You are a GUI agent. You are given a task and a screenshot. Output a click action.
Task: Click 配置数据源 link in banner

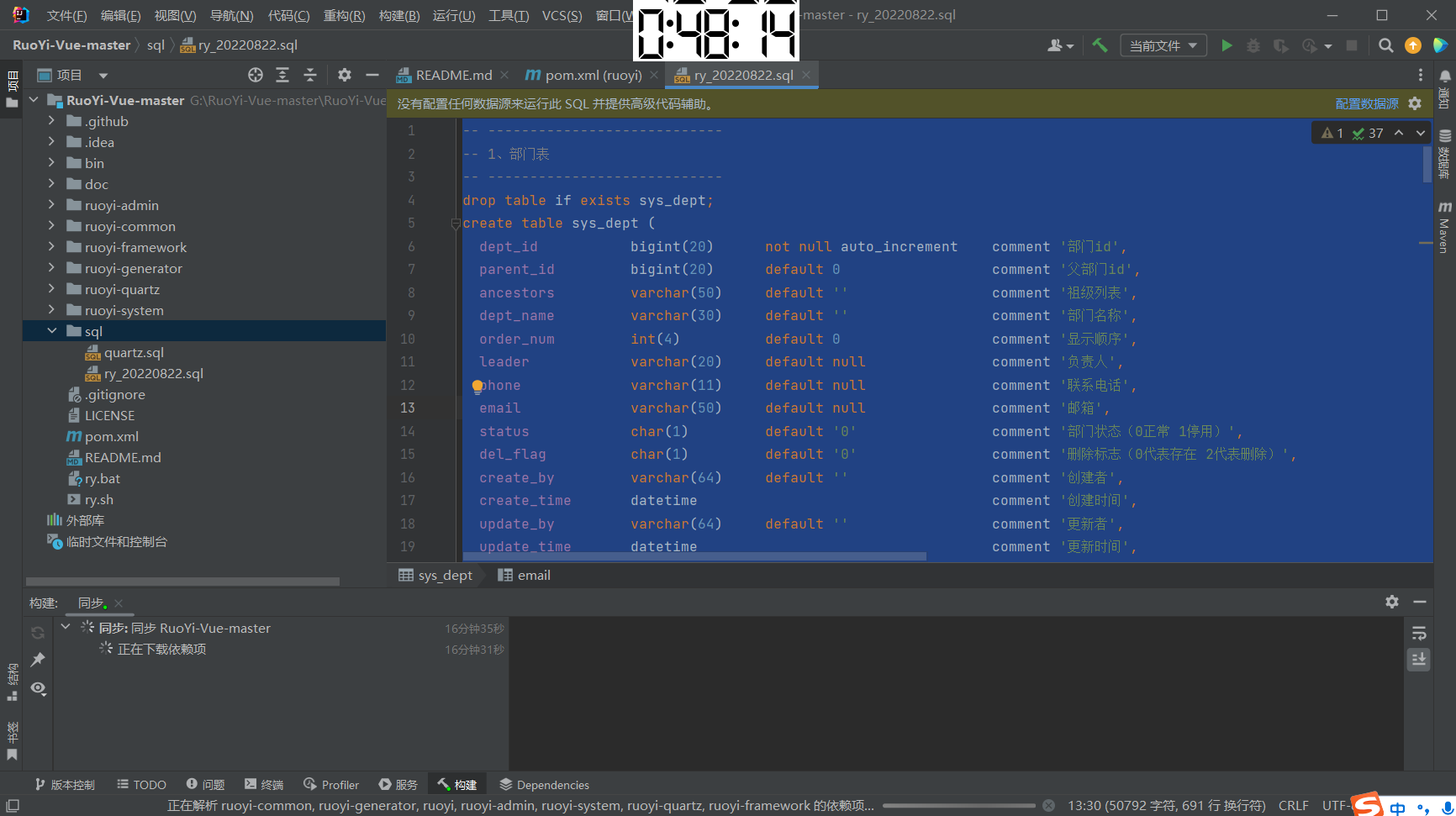pyautogui.click(x=1367, y=103)
